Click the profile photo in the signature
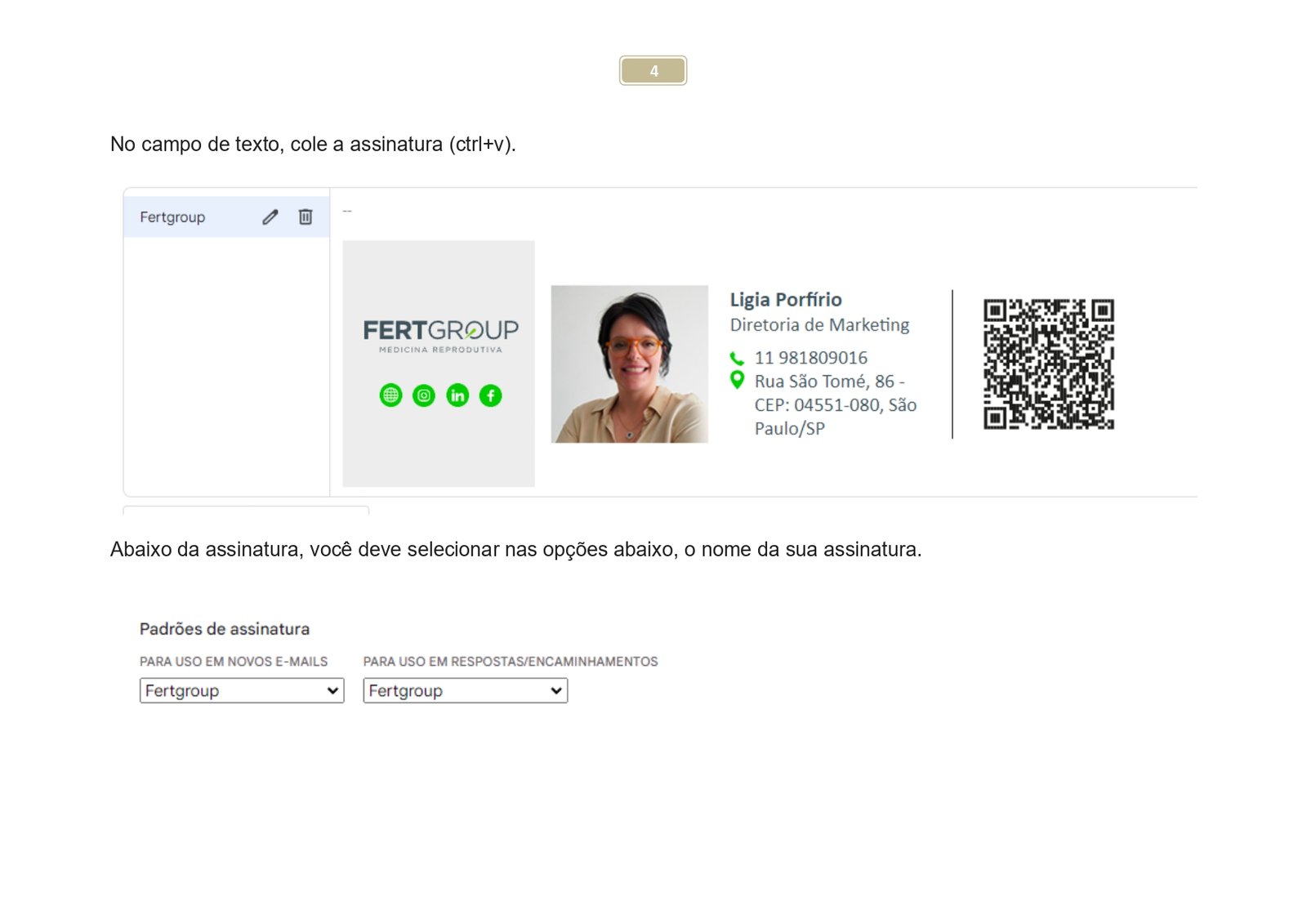 tap(629, 364)
